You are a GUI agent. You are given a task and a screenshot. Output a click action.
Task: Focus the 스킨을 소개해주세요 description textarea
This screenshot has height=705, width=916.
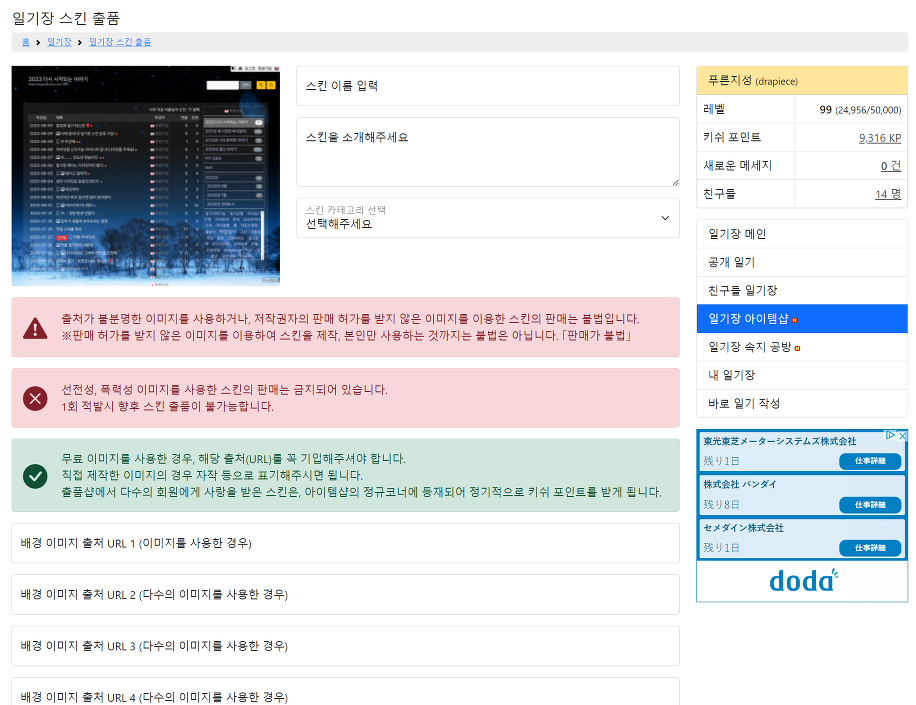click(487, 151)
